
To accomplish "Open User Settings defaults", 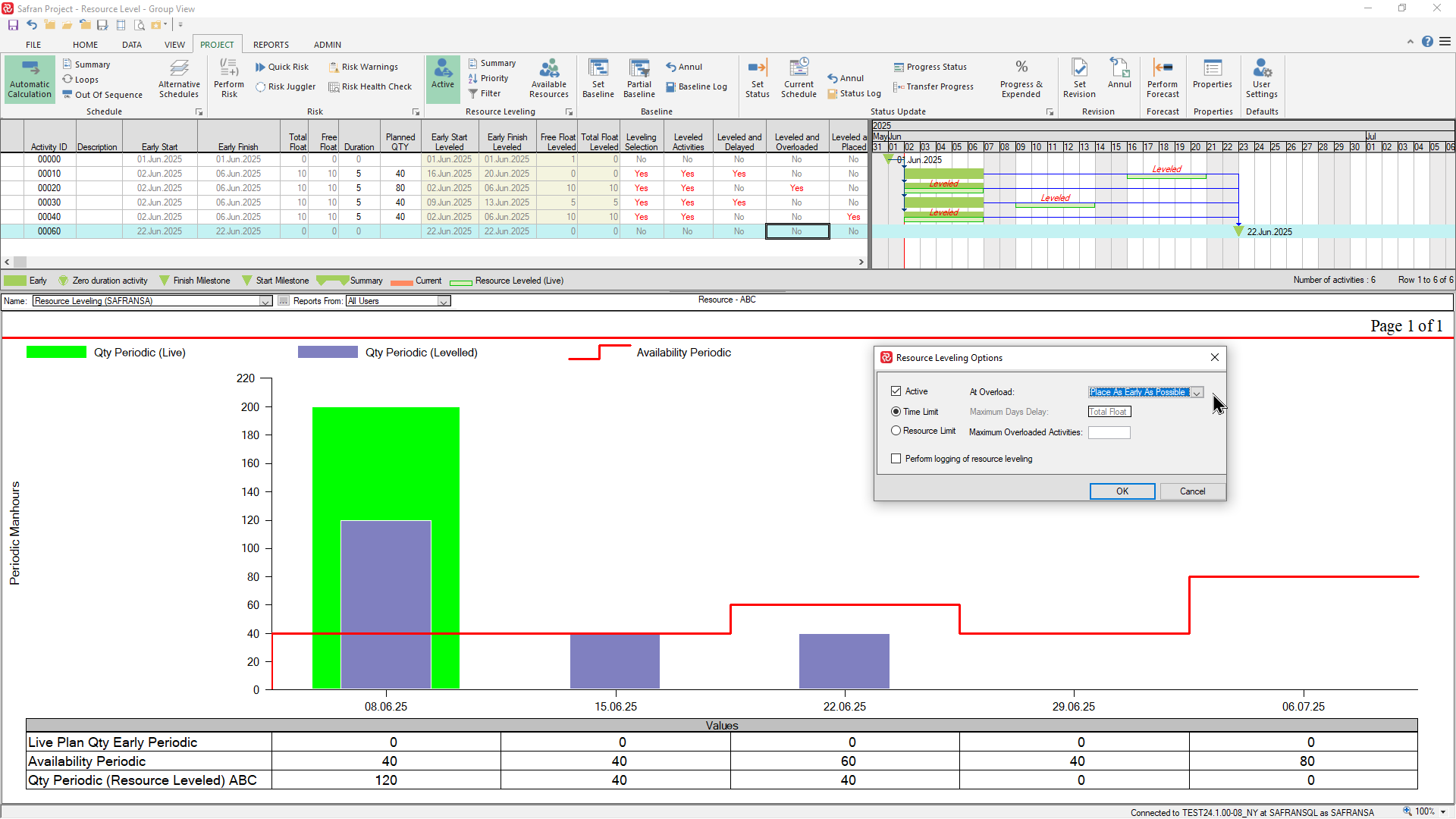I will point(1262,79).
